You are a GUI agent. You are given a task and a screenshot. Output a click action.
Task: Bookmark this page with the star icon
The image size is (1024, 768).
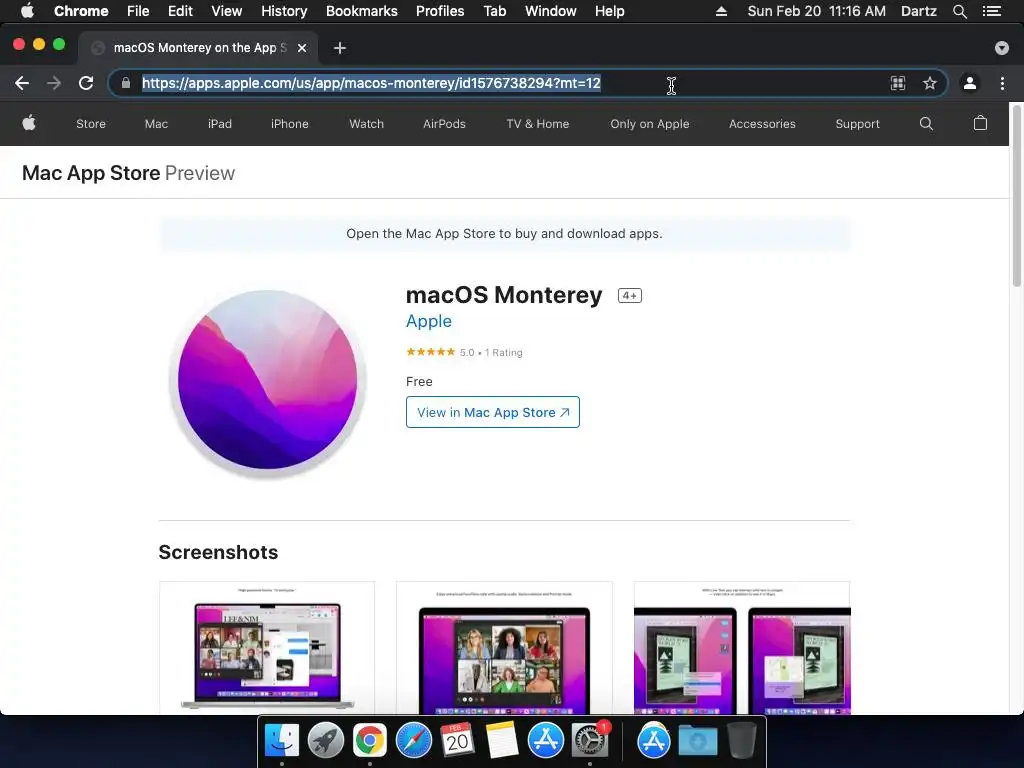[x=929, y=83]
